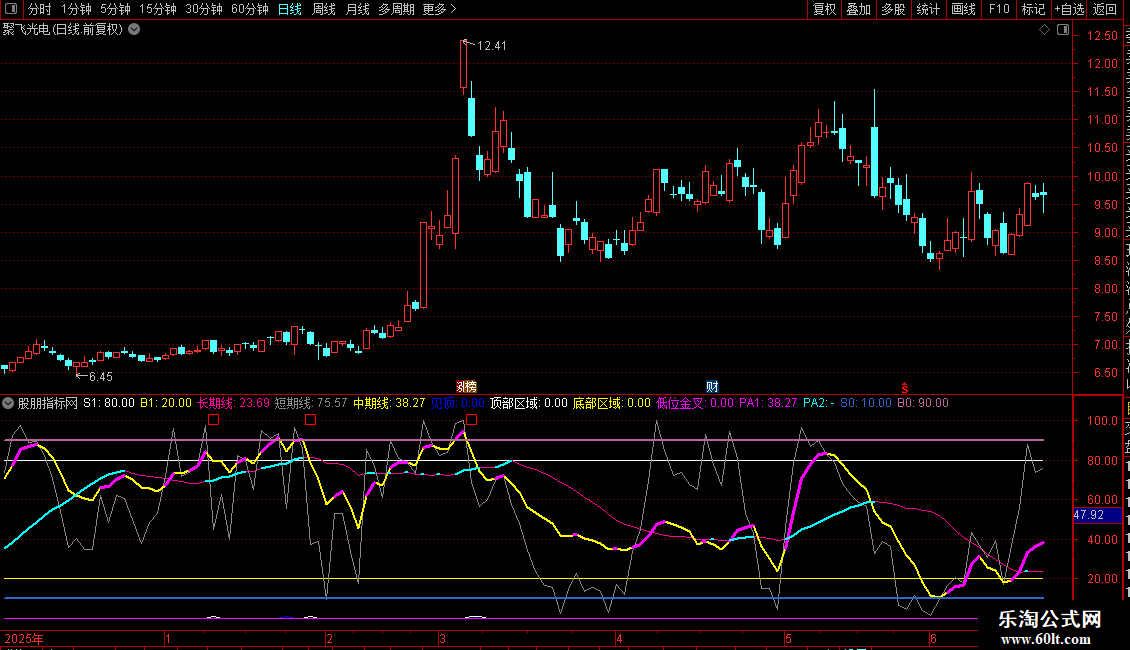The height and width of the screenshot is (650, 1130).
Task: Open dropdown beside 股朋指标网 indicator name
Action: [8, 404]
